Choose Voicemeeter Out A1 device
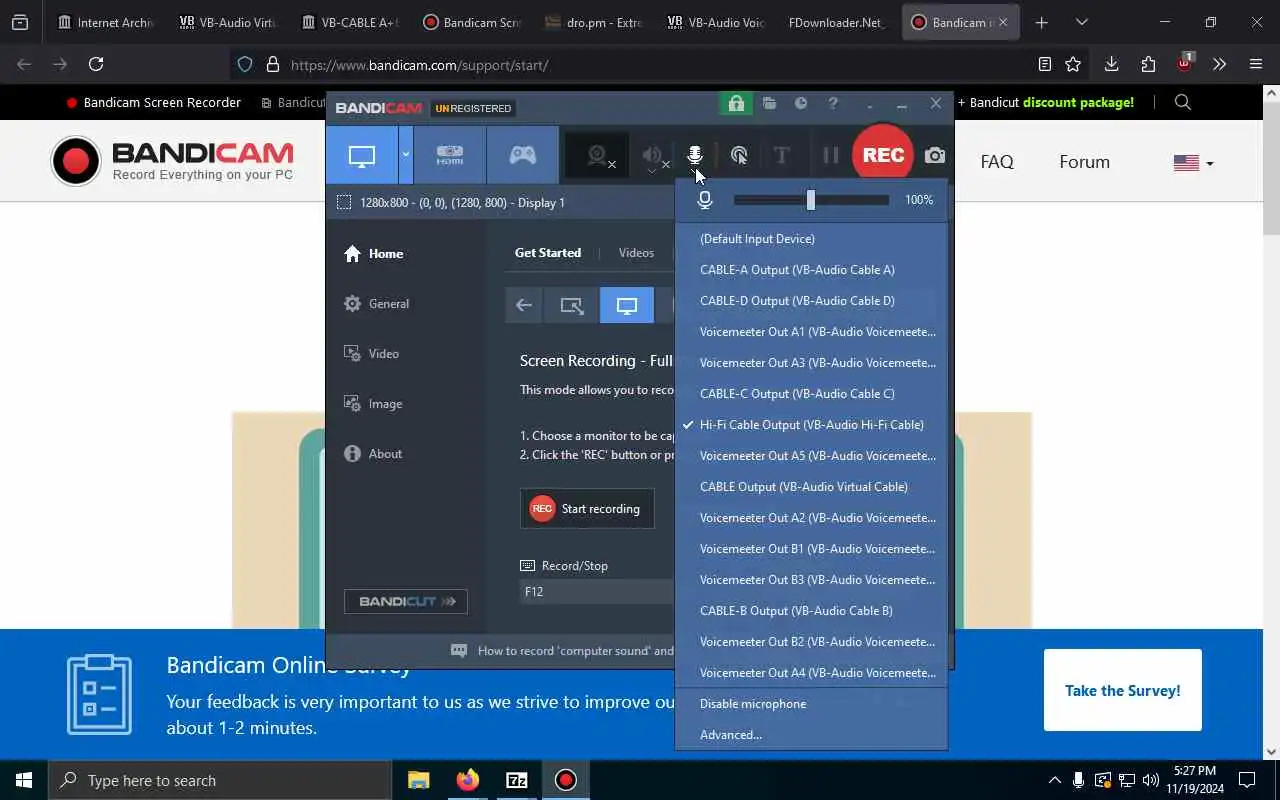 (x=811, y=332)
